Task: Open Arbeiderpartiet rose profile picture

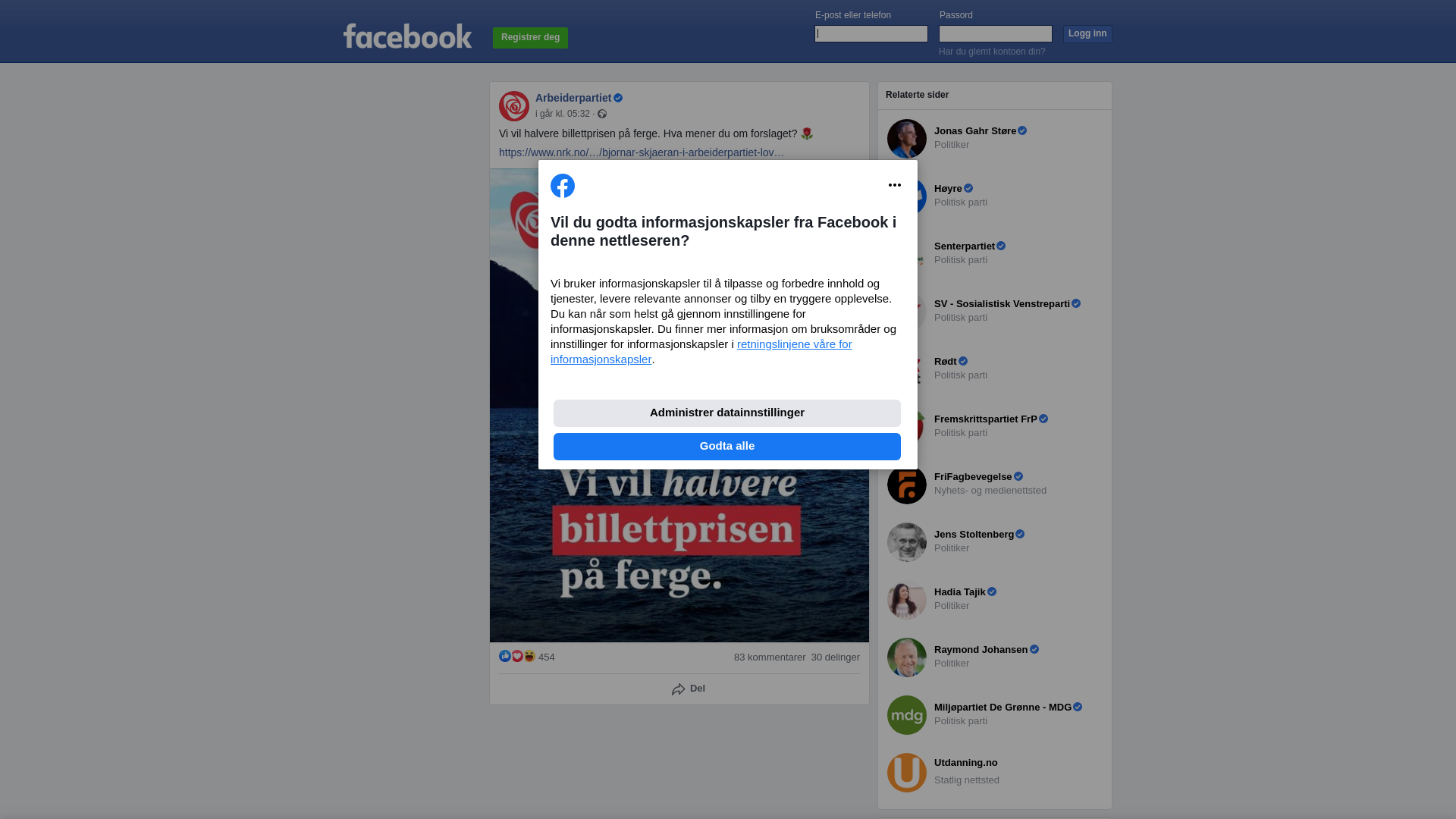Action: [x=514, y=106]
